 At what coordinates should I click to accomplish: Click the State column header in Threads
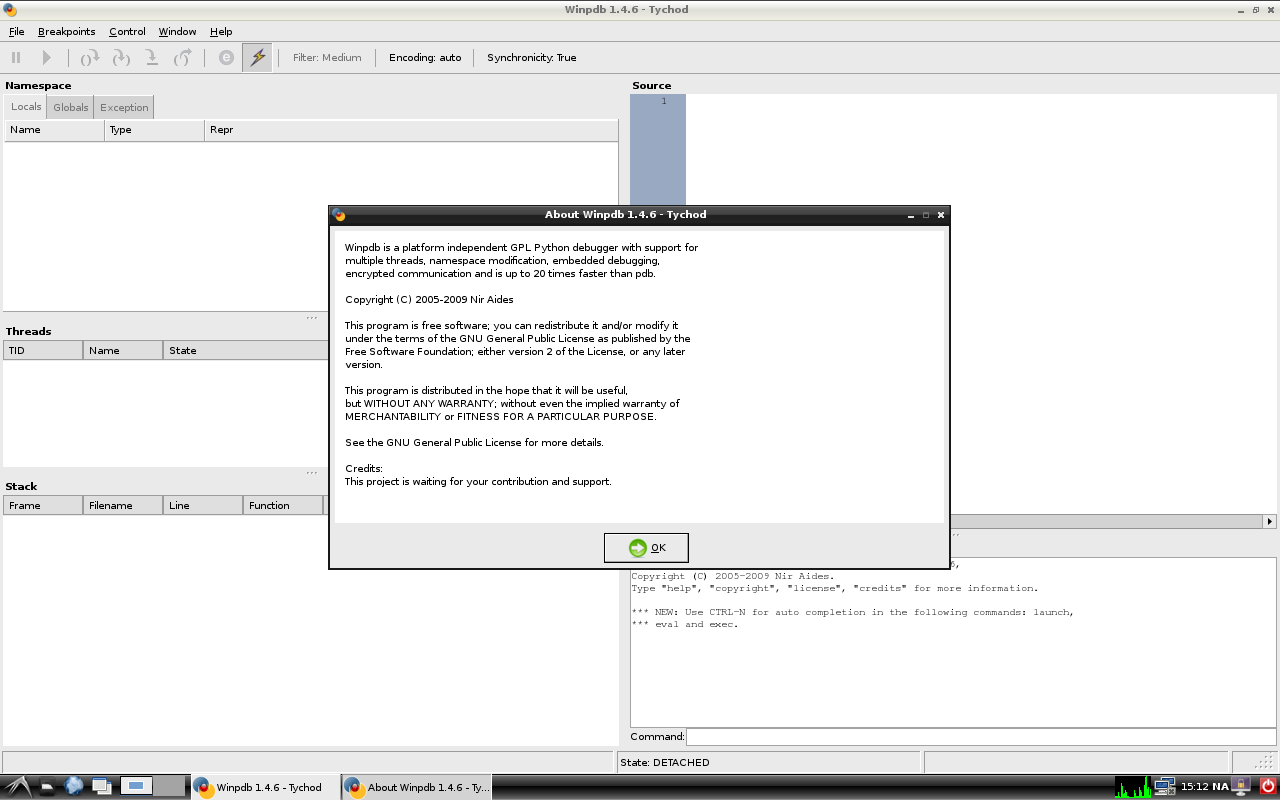coord(246,351)
